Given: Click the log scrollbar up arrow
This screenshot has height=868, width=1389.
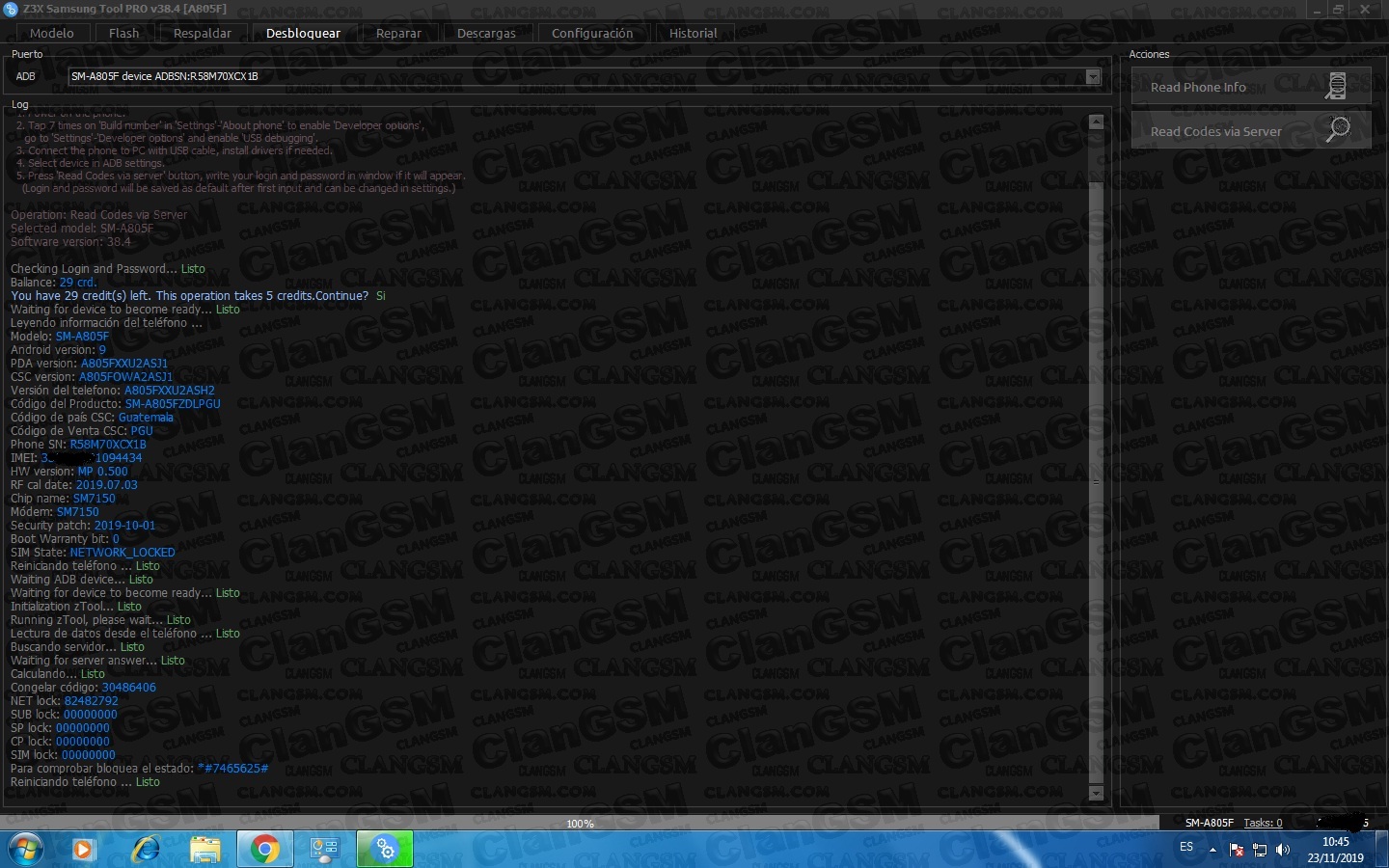Looking at the screenshot, I should coord(1096,122).
